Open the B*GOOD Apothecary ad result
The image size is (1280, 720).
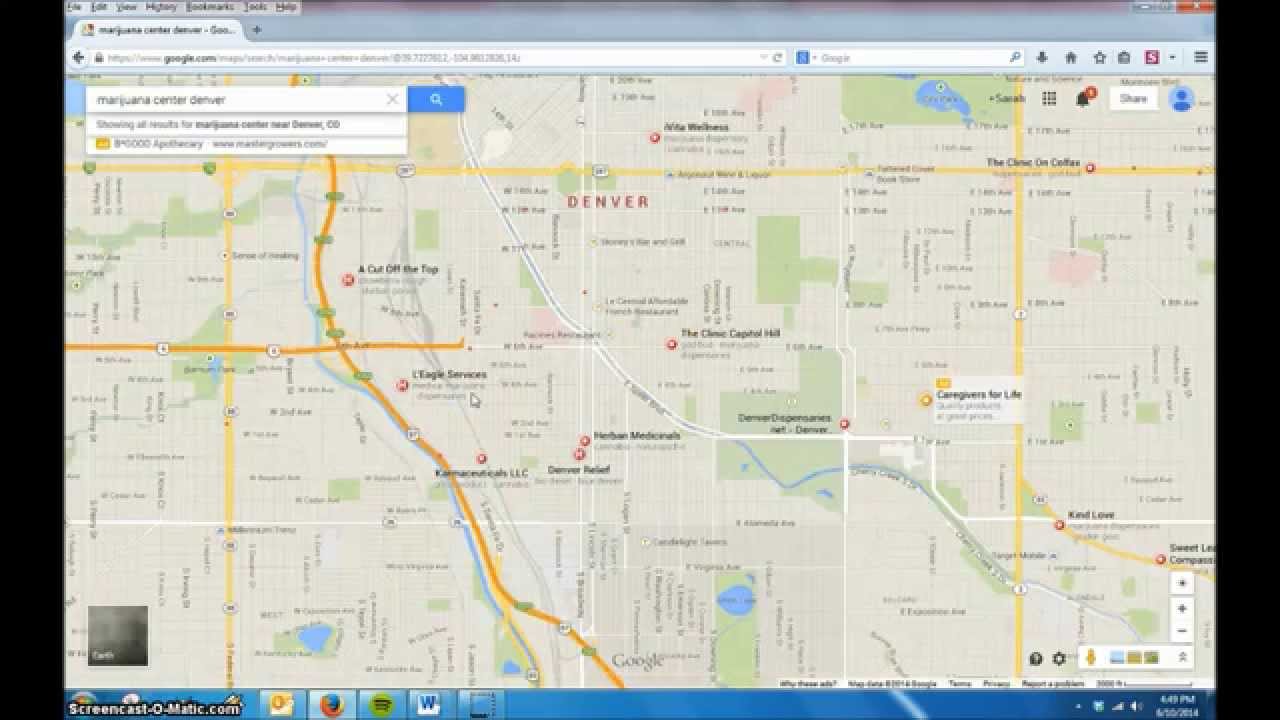point(246,144)
